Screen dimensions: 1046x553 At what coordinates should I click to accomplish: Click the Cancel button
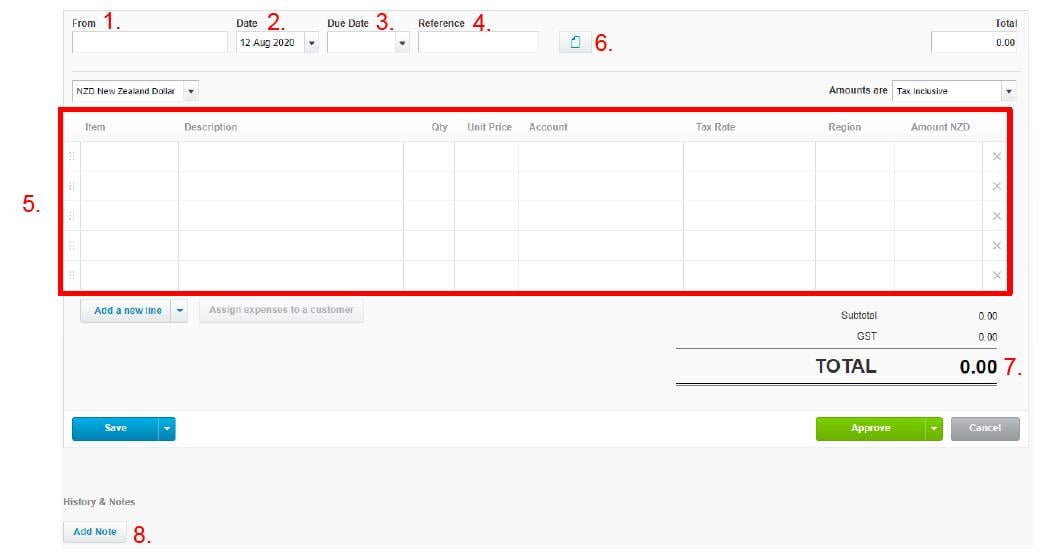point(984,429)
